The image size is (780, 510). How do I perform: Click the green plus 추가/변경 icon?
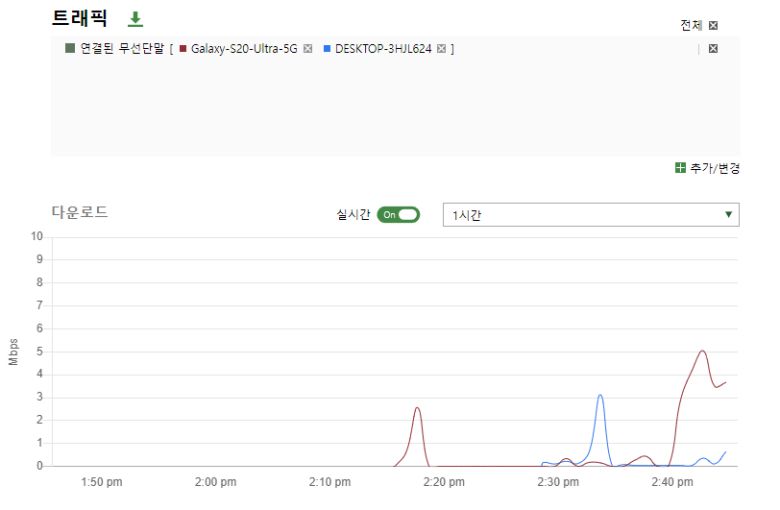coord(681,168)
